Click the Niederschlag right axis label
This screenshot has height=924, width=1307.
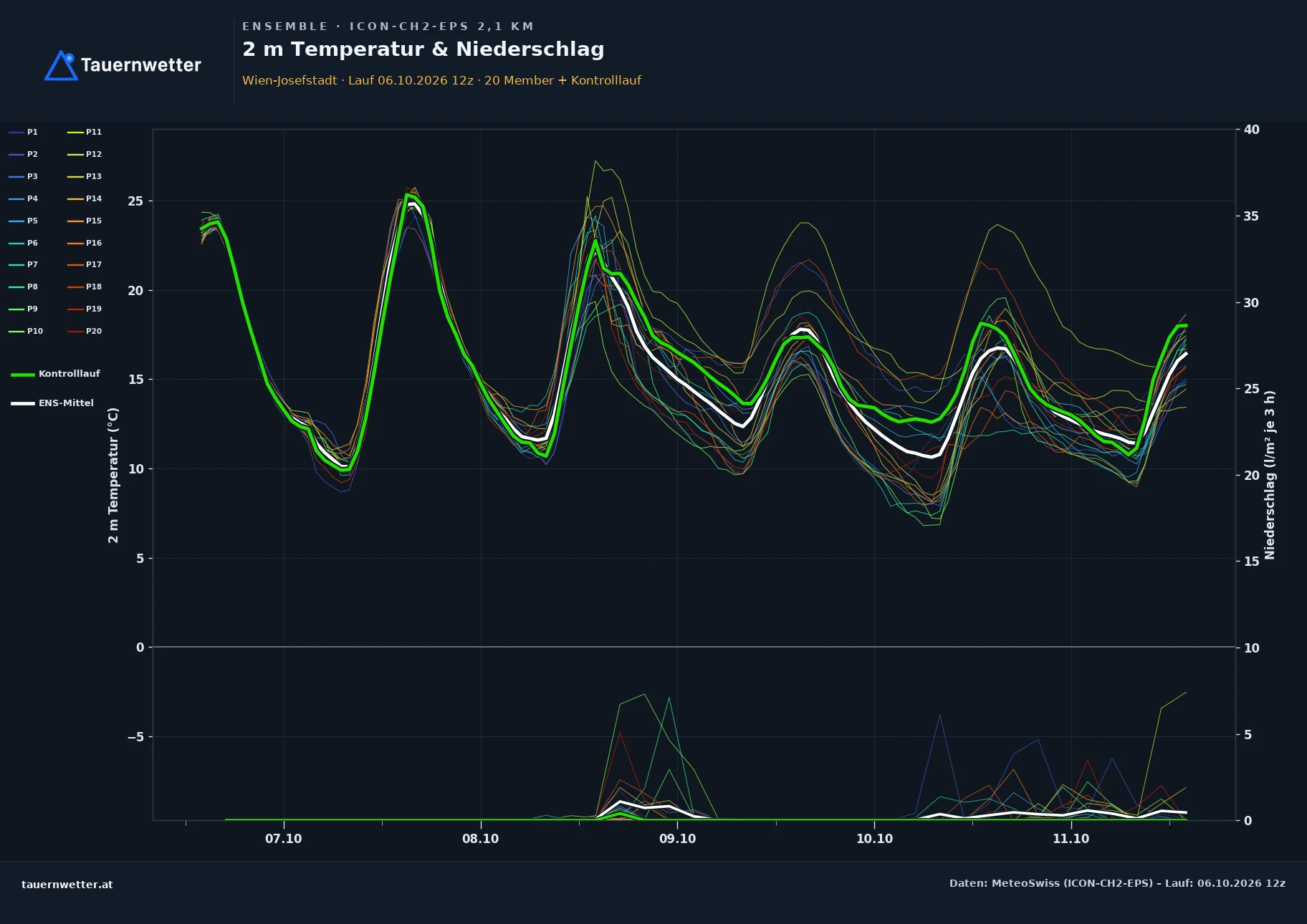click(1270, 475)
